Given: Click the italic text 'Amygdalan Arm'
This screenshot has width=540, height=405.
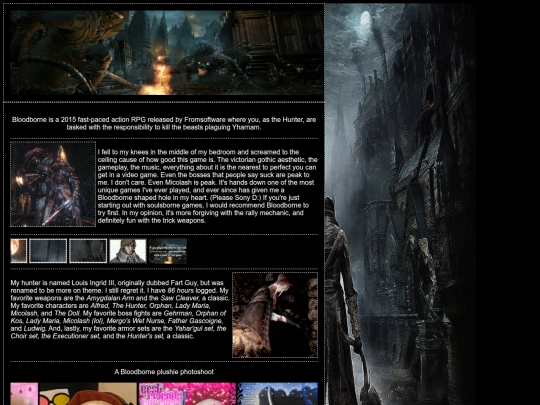Looking at the screenshot, I should point(110,298).
